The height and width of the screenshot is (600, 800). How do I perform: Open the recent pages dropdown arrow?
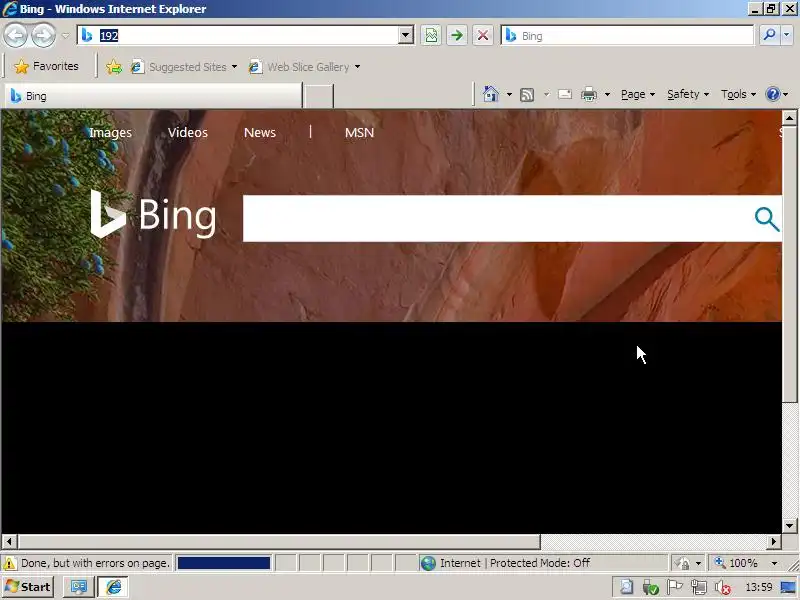65,36
